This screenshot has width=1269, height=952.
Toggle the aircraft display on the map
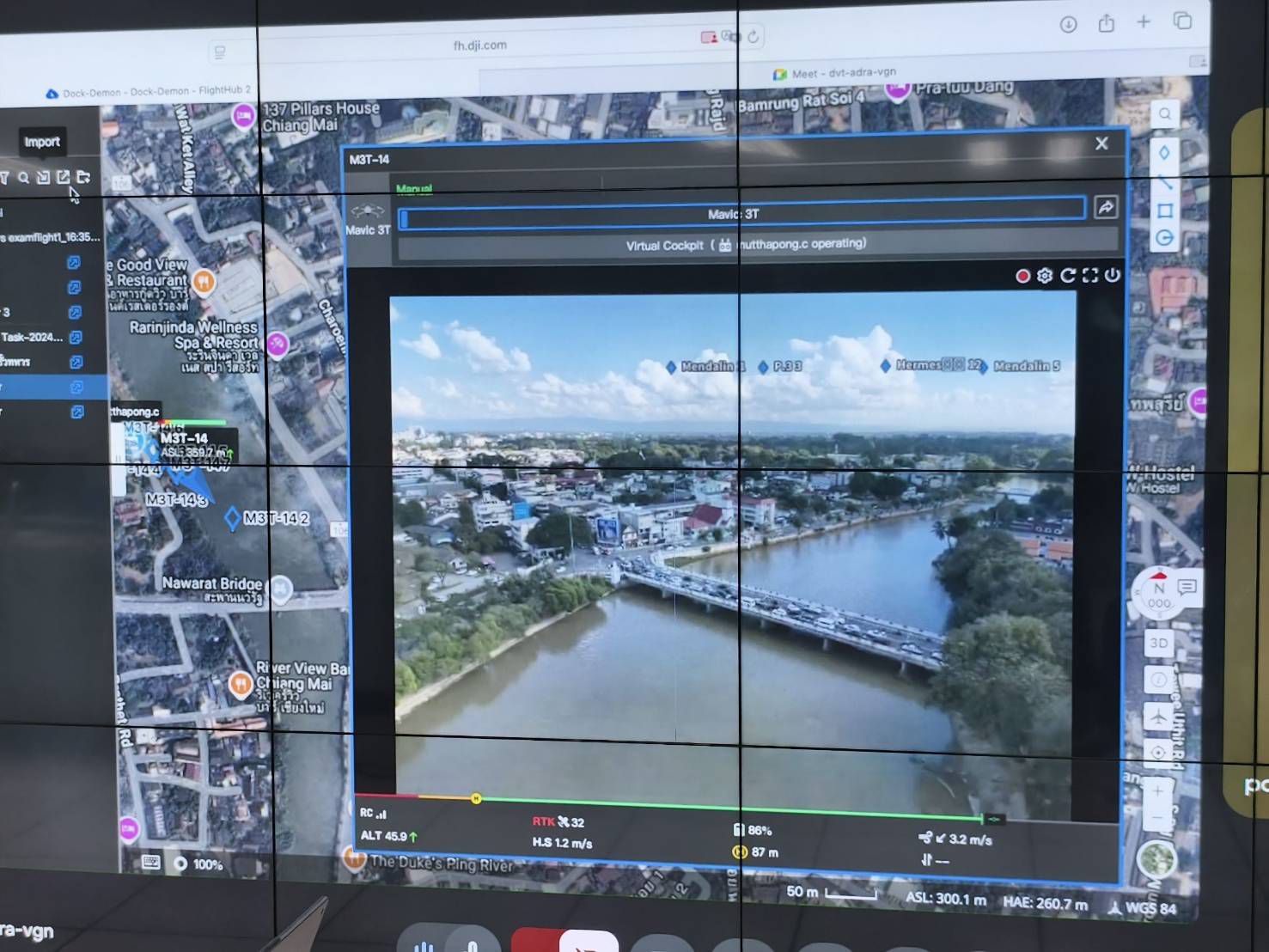tap(1158, 715)
